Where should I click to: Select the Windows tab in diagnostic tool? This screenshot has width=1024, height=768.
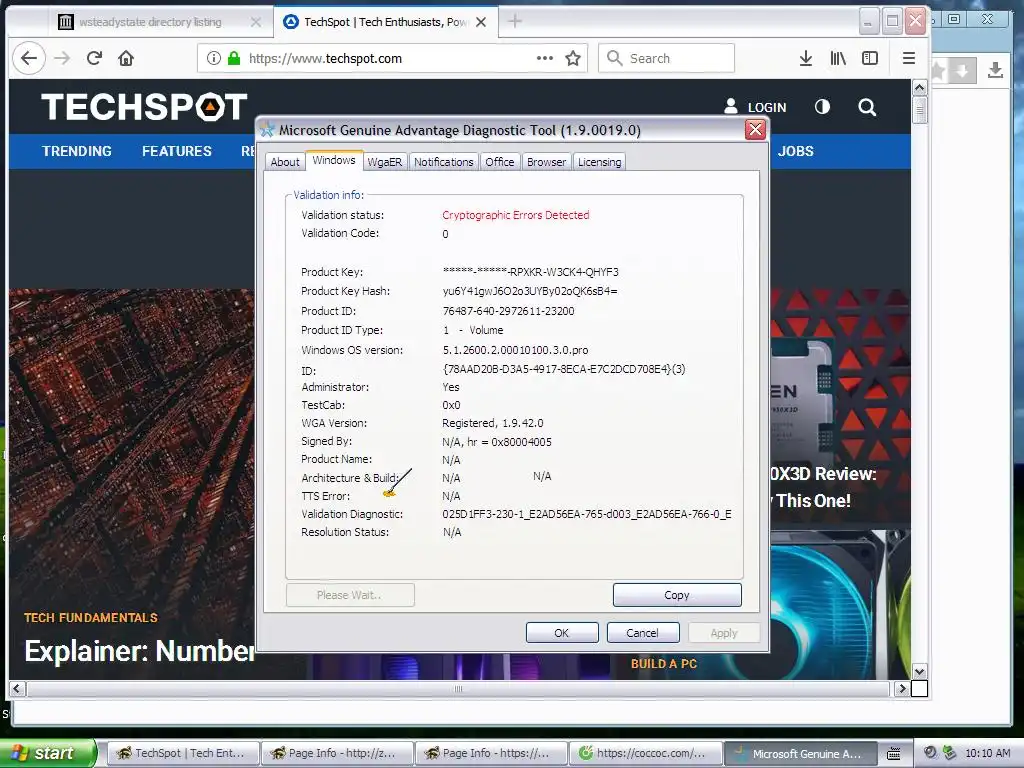click(334, 160)
